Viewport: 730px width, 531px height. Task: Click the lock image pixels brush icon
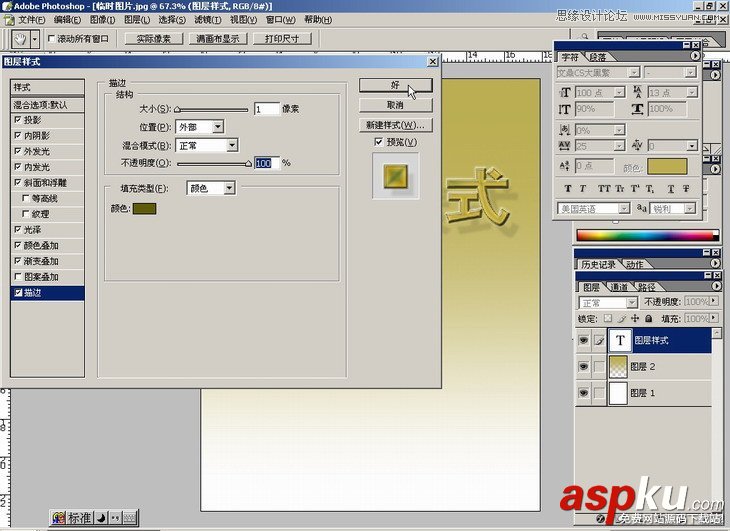622,319
